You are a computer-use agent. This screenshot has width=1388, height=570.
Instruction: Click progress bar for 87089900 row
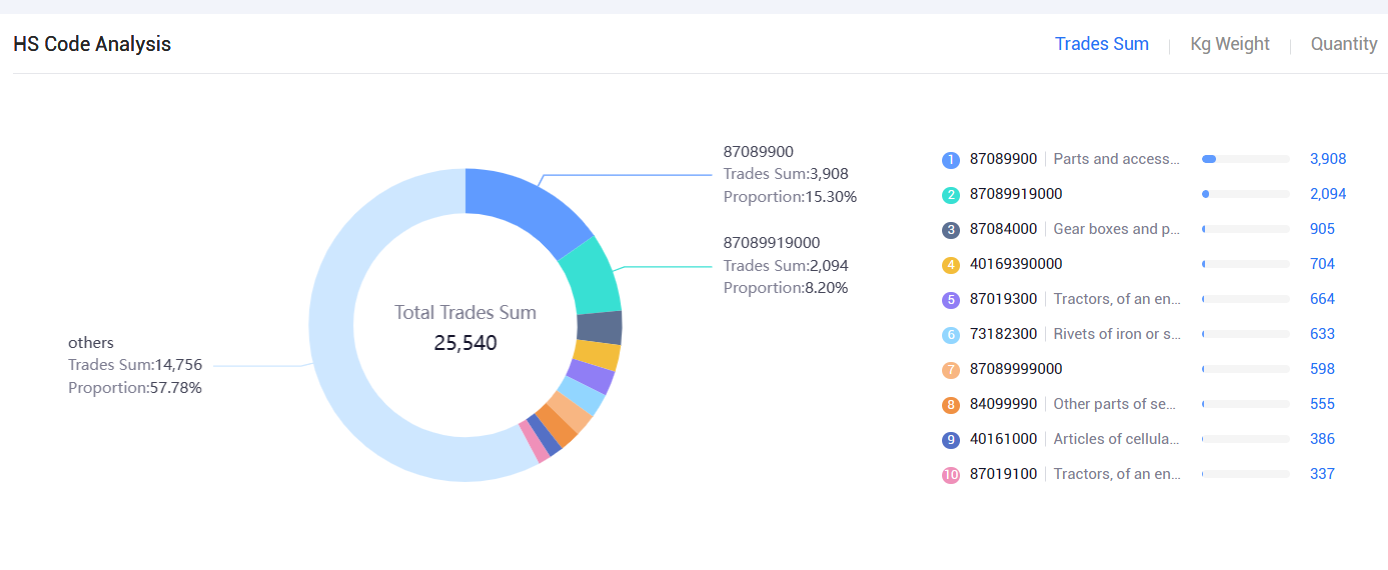tap(1246, 159)
